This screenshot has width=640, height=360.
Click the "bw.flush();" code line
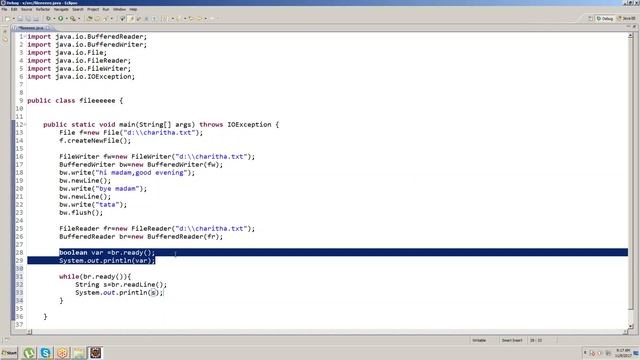81,213
